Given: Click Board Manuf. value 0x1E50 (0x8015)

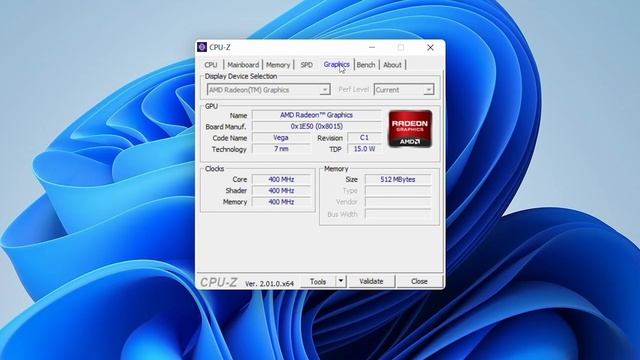Looking at the screenshot, I should (x=316, y=127).
